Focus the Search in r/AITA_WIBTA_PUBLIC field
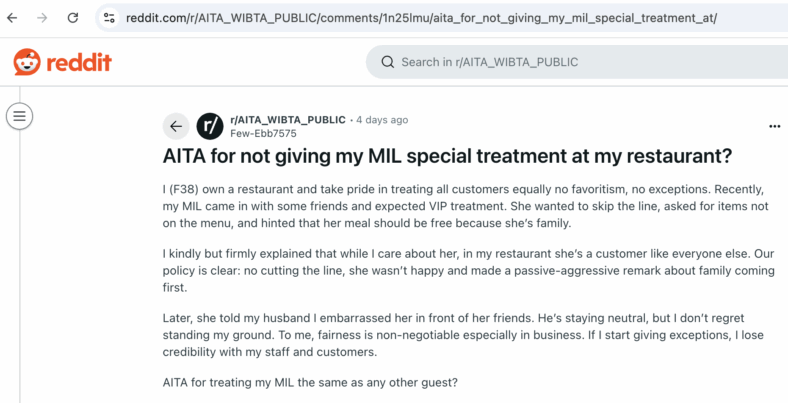 tap(577, 62)
